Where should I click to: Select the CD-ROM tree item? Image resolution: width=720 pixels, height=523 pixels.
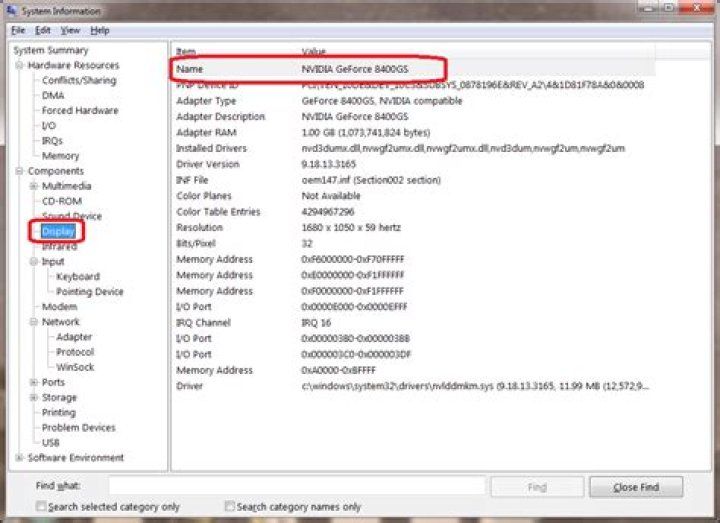pos(62,201)
